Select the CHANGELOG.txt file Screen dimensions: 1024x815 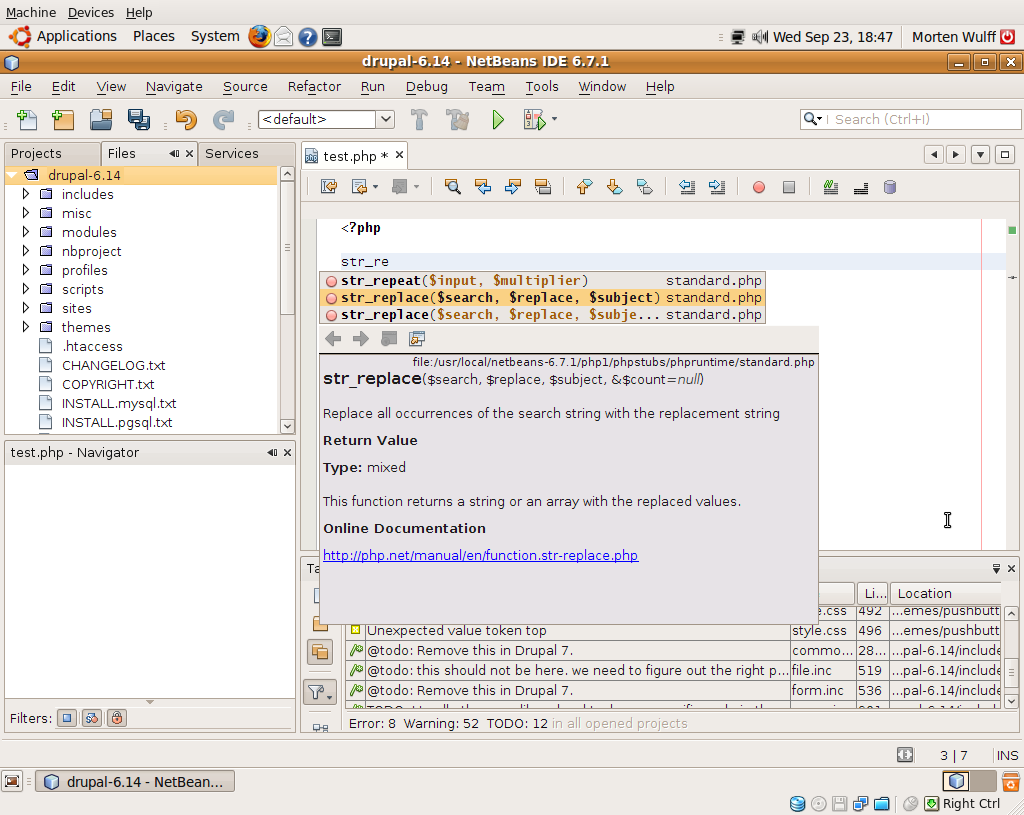click(x=114, y=365)
